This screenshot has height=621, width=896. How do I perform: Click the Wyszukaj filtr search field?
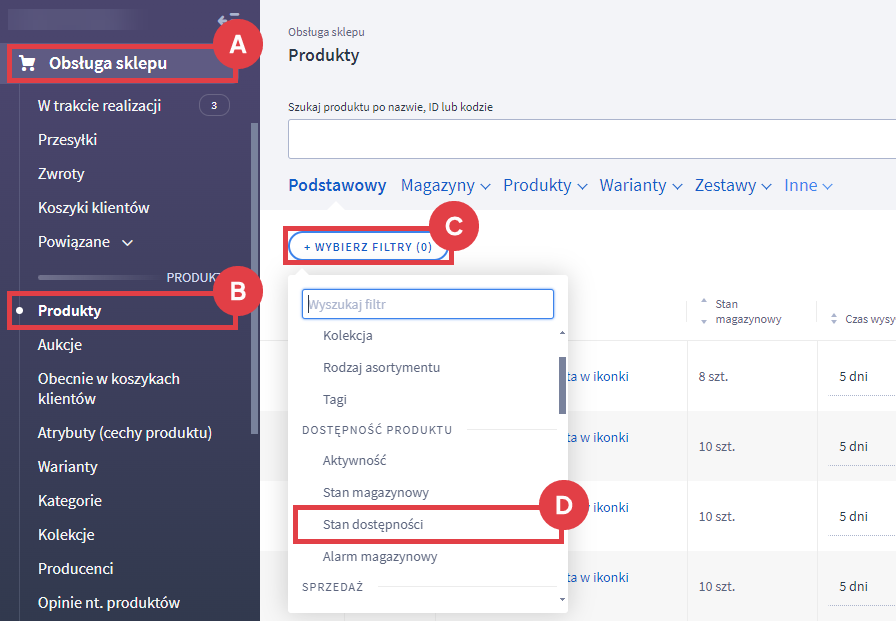tap(427, 304)
